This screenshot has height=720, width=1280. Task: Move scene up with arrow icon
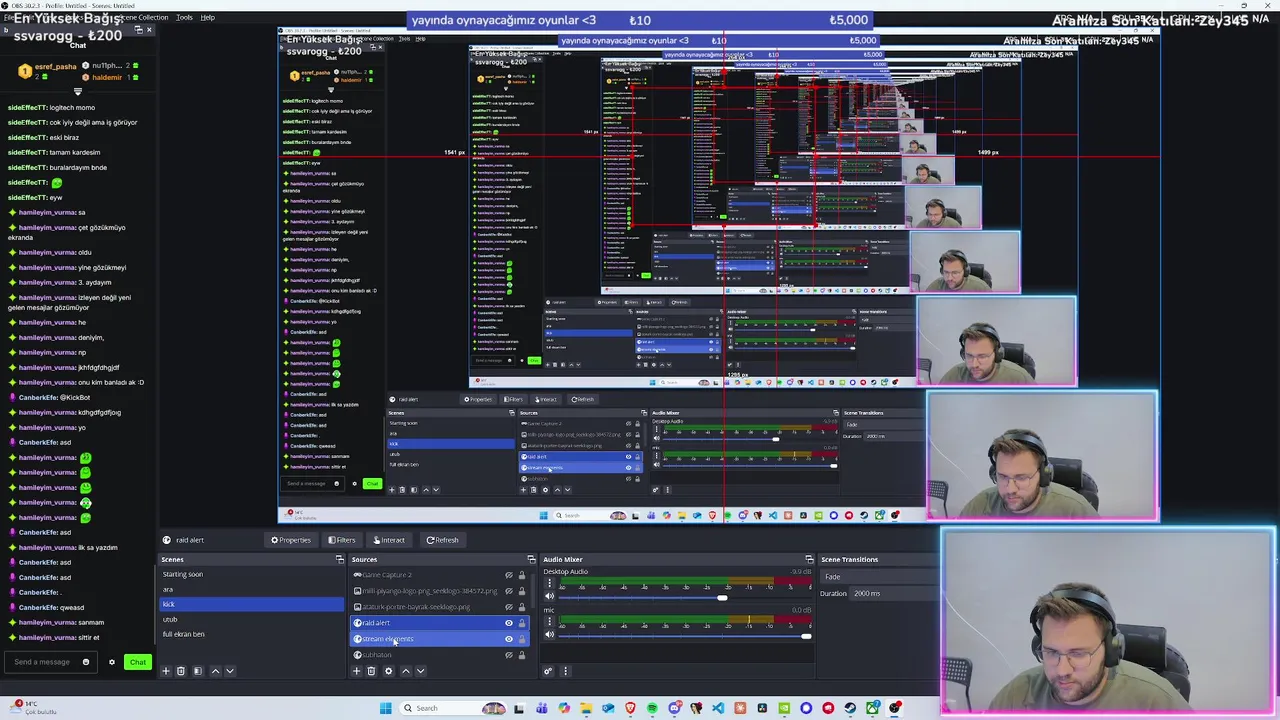tap(215, 671)
